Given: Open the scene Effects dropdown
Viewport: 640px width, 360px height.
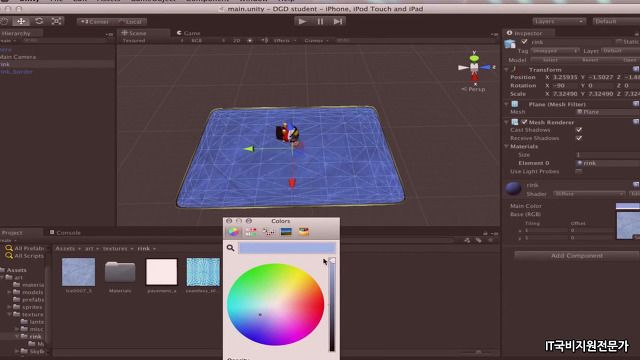Looking at the screenshot, I should 284,41.
